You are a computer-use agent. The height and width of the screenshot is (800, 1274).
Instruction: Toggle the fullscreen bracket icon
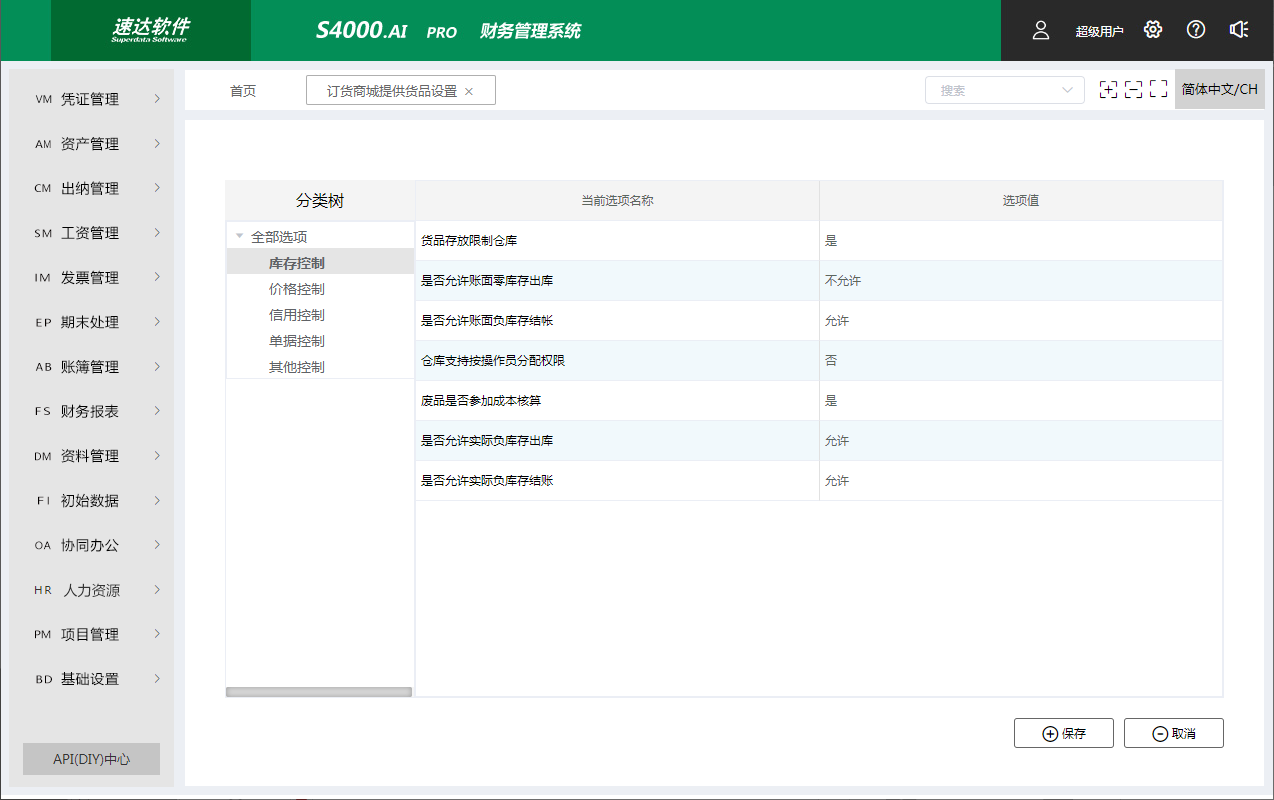[x=1159, y=90]
